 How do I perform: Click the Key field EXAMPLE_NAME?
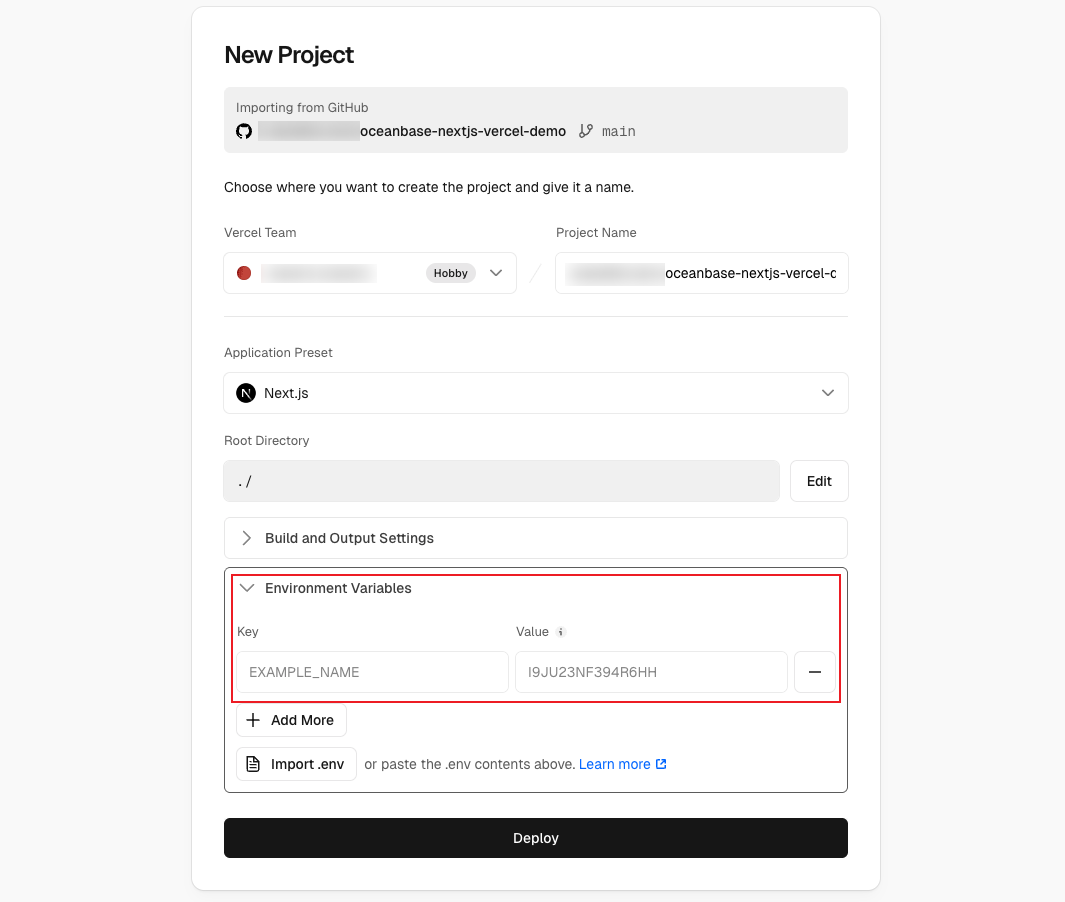coord(372,672)
